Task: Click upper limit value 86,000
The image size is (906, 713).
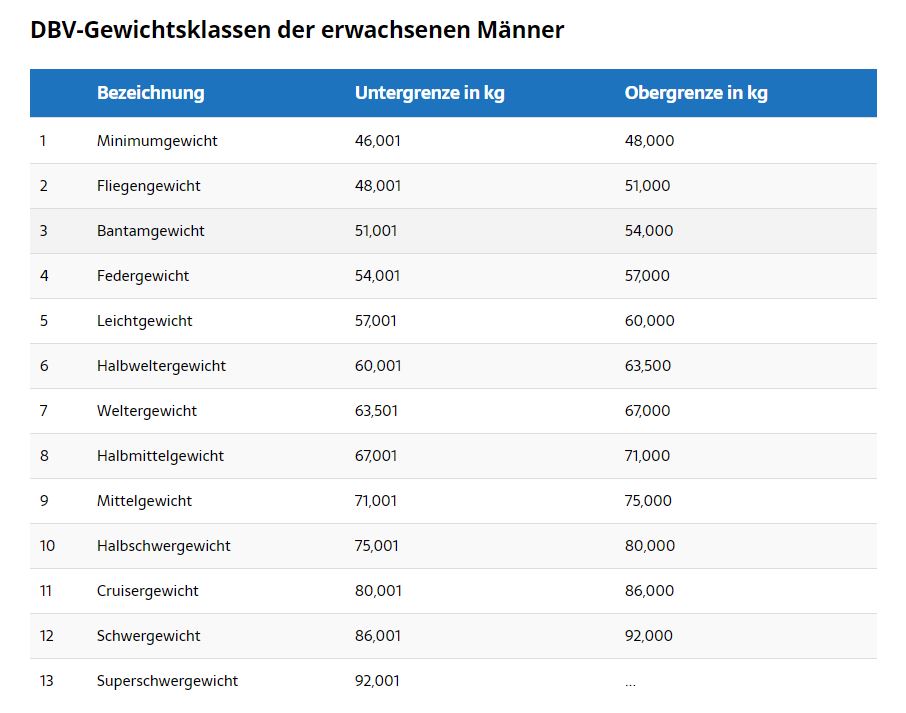Action: click(649, 592)
